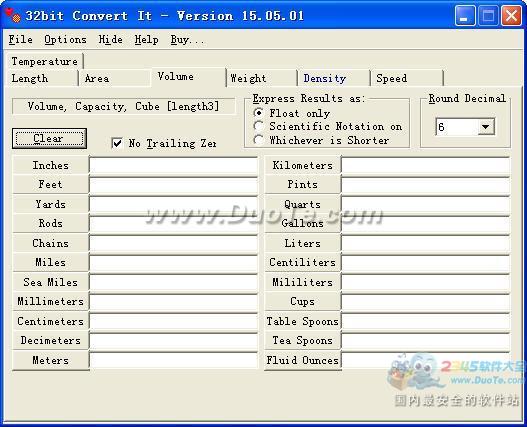Focus the Centiliters input field
This screenshot has height=427, width=527.
(x=426, y=263)
